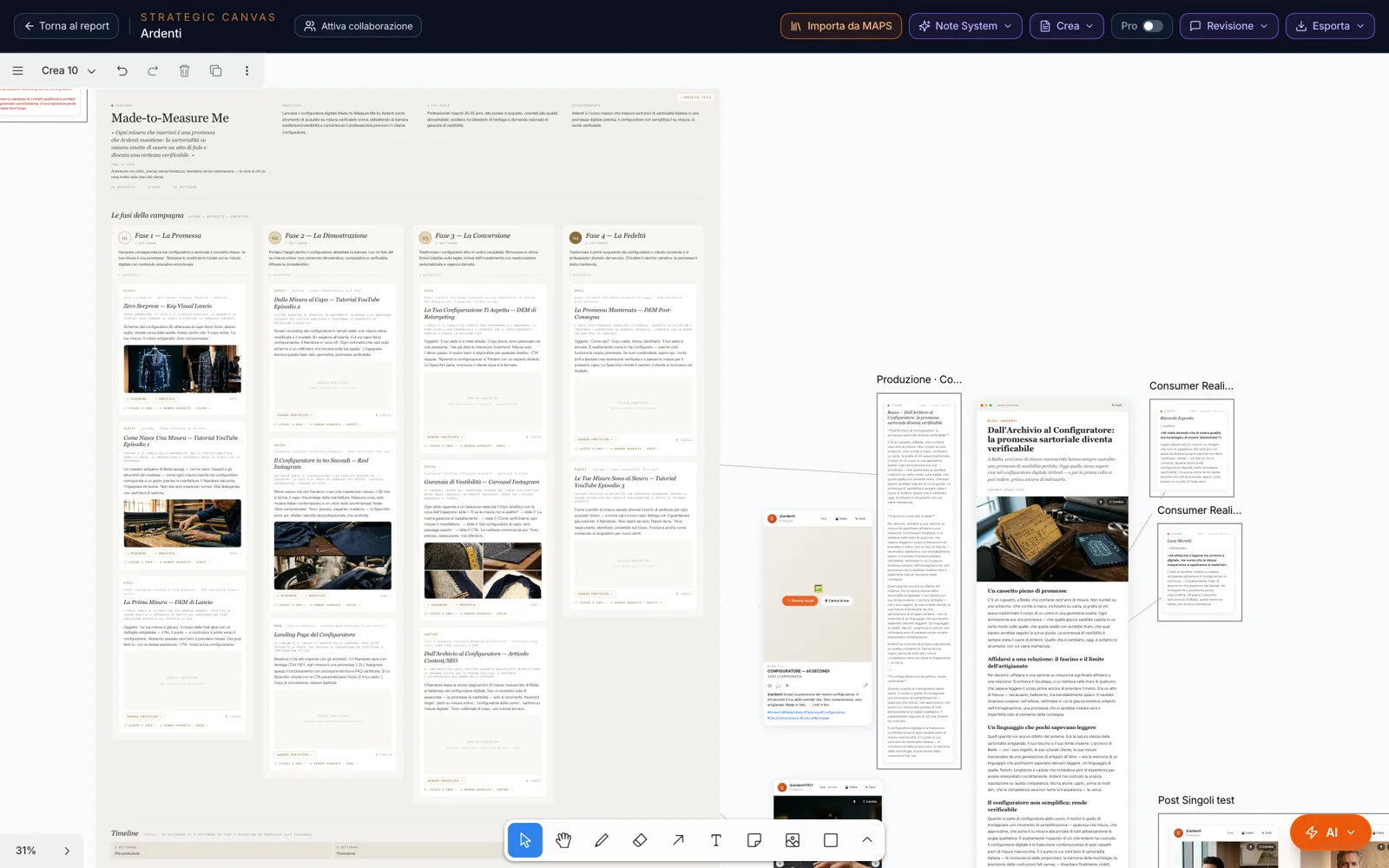This screenshot has width=1389, height=868.
Task: Click the blue suit Key Visual image
Action: point(182,369)
